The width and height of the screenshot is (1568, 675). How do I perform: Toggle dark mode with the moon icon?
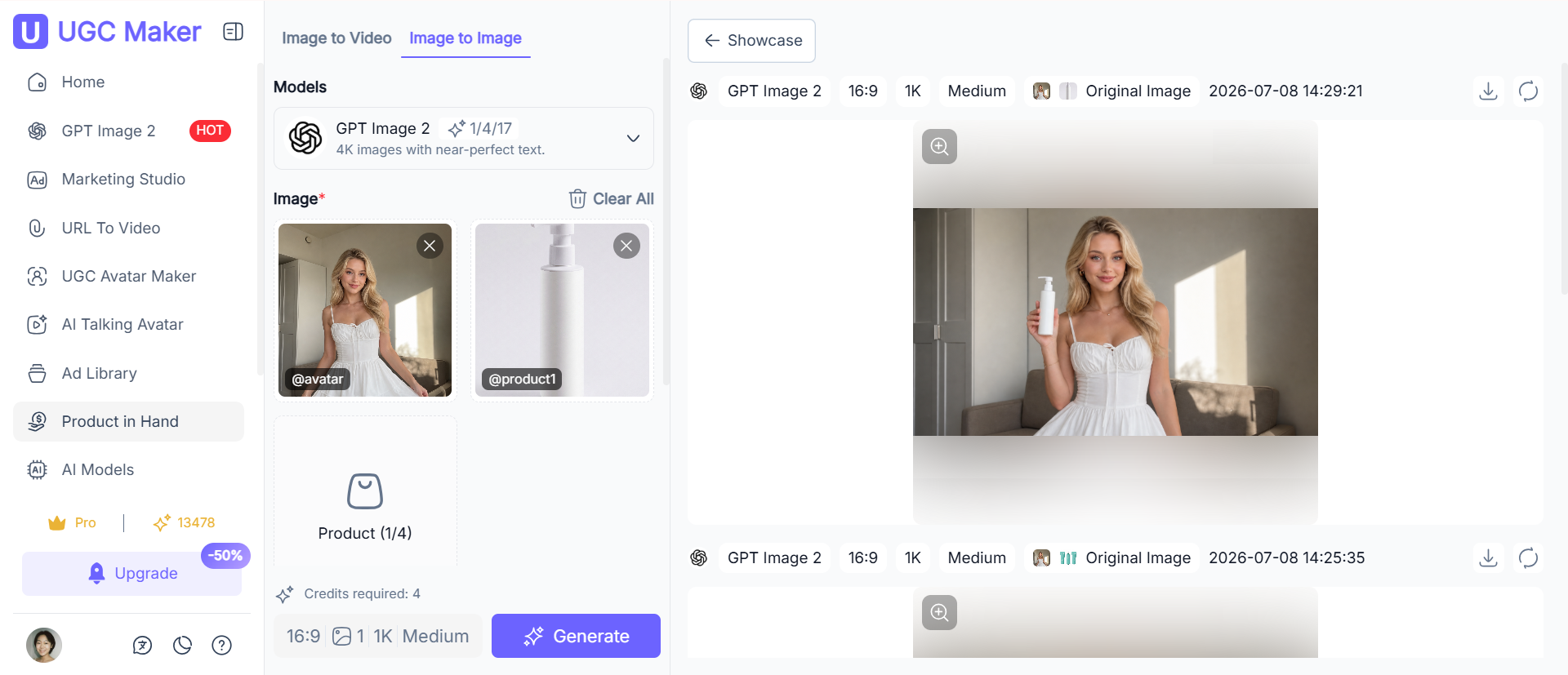click(182, 646)
